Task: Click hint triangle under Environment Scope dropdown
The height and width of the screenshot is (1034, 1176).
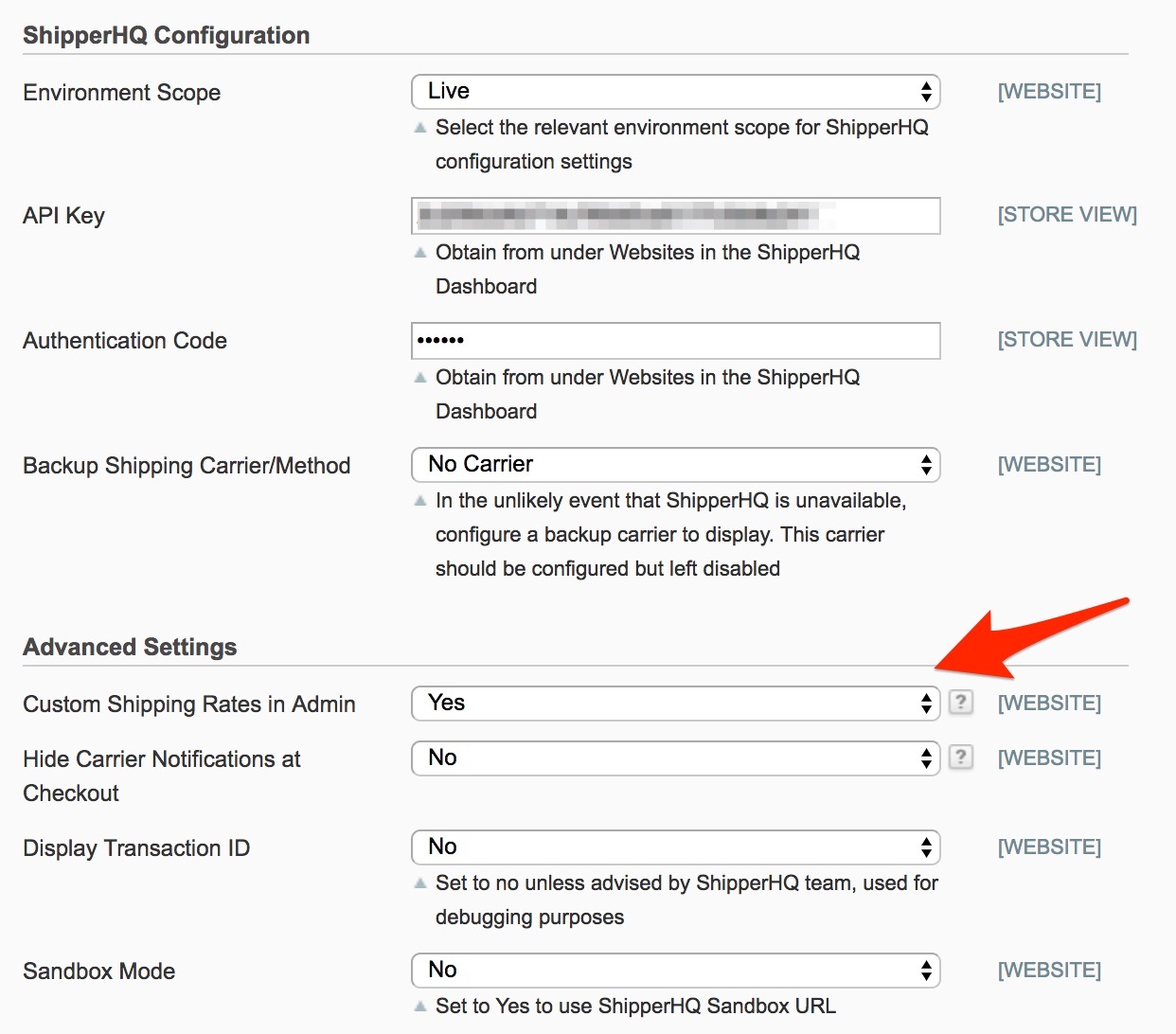Action: point(420,128)
